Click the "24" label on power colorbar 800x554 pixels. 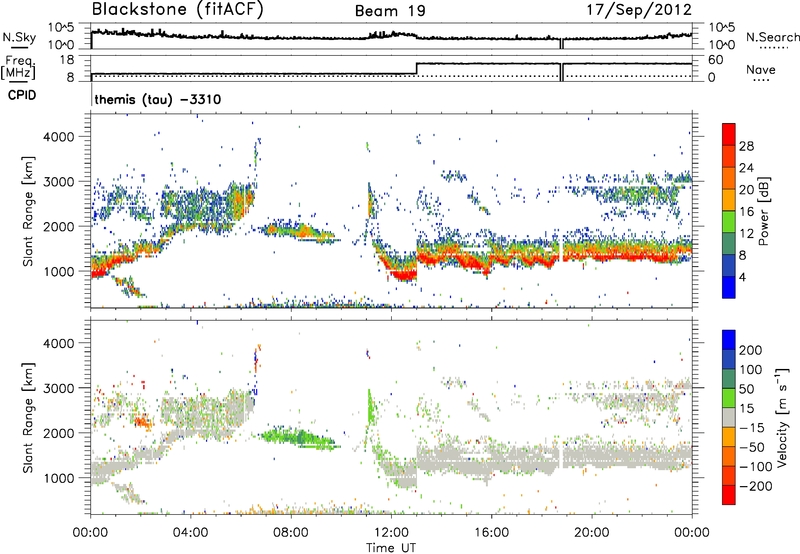point(746,168)
